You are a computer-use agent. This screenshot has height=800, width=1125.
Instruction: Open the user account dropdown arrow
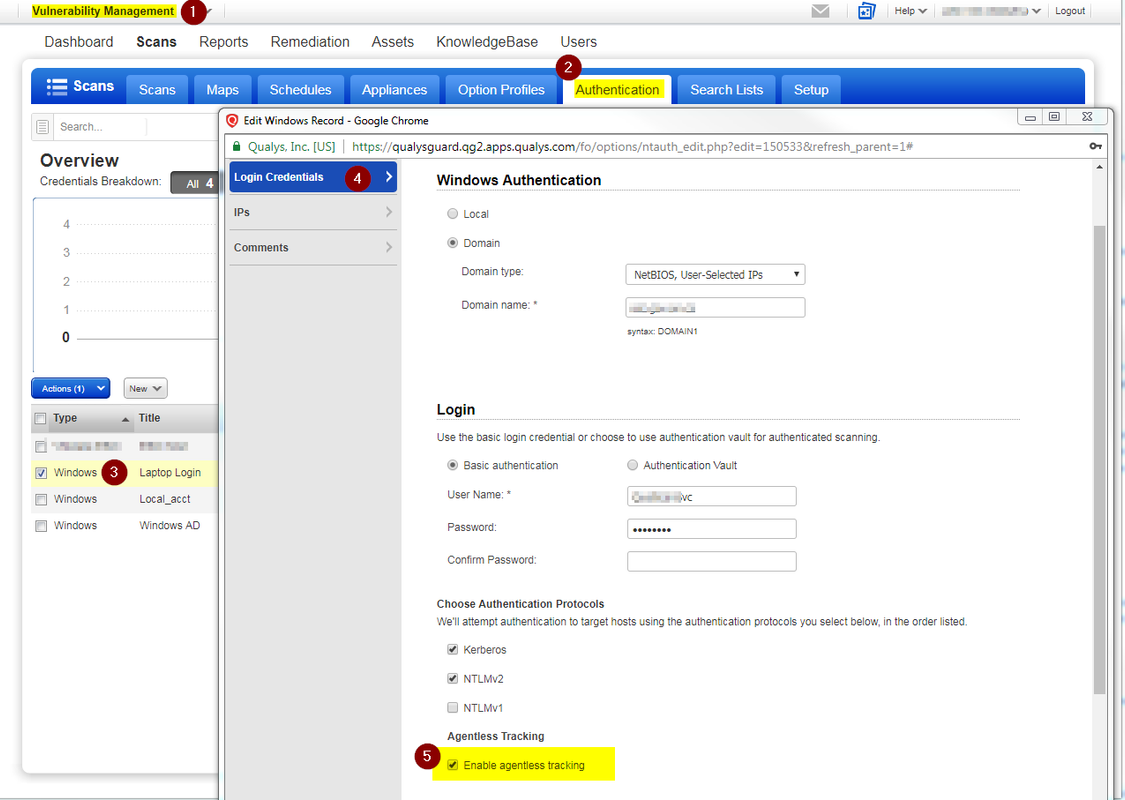pos(1036,11)
